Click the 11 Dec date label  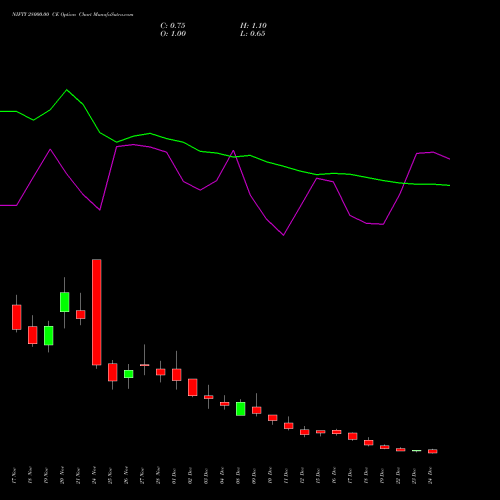(x=286, y=476)
